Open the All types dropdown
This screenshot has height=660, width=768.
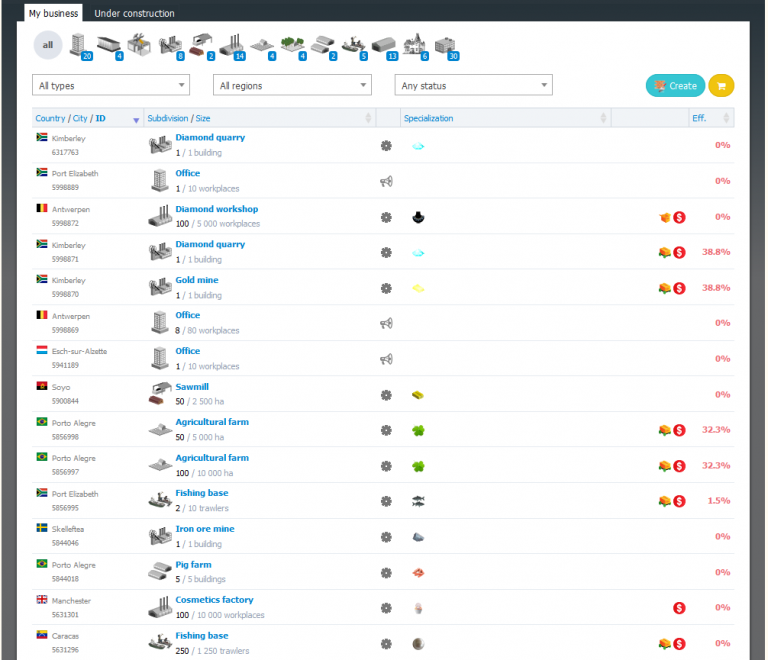pyautogui.click(x=110, y=86)
